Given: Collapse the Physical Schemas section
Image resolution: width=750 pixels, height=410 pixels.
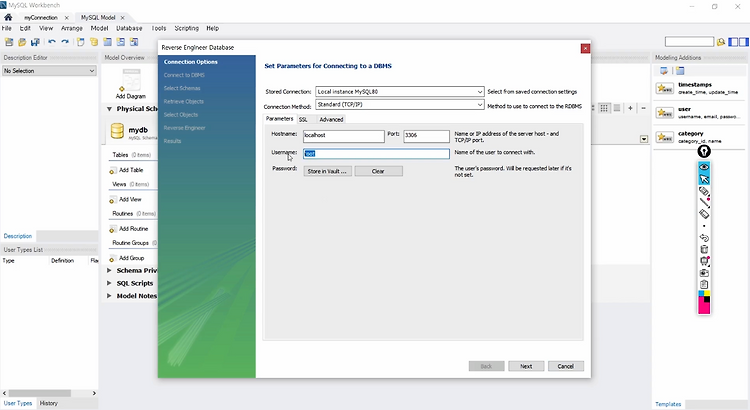Looking at the screenshot, I should (109, 109).
